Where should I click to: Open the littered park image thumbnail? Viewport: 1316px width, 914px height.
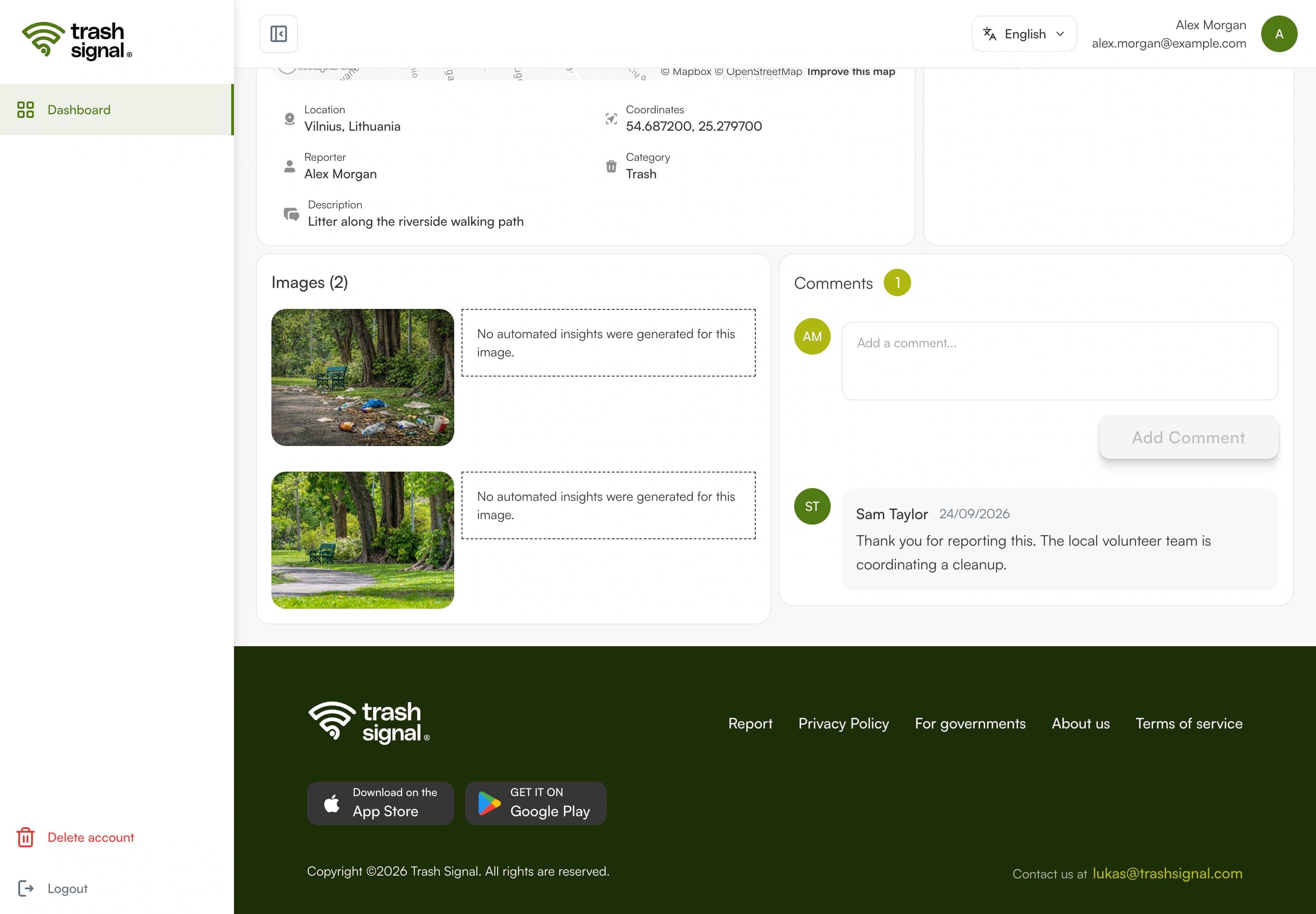point(362,377)
